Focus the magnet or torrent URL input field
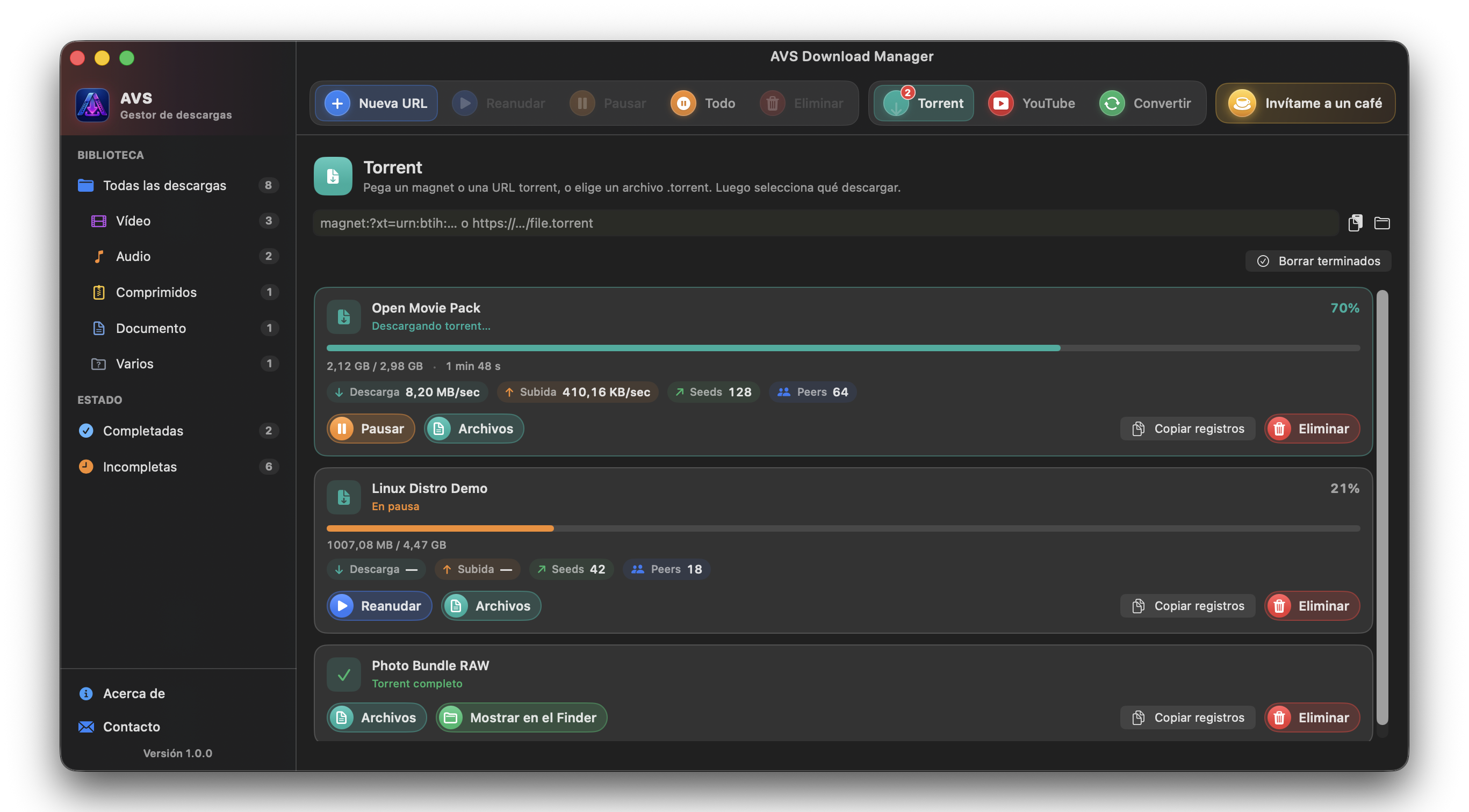Viewport: 1469px width, 812px height. point(825,223)
